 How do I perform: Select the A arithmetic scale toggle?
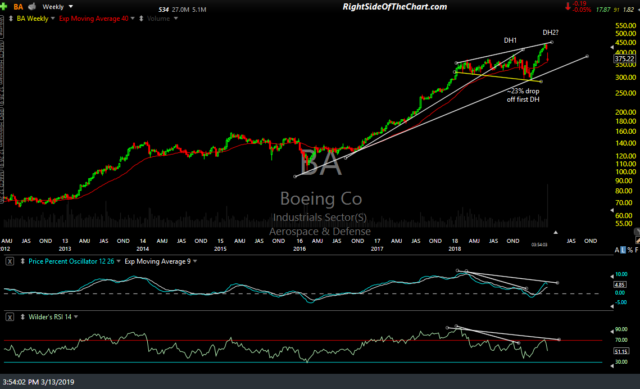point(617,250)
